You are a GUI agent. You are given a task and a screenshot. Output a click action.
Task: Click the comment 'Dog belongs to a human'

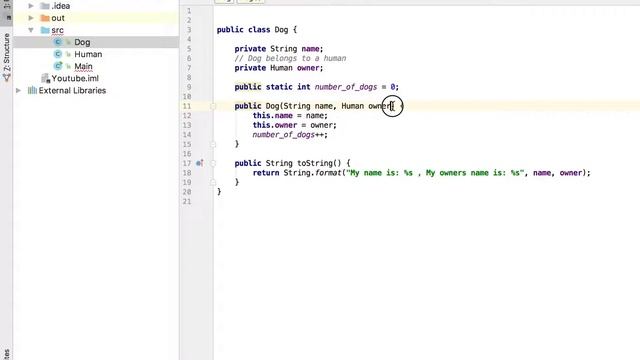tap(290, 58)
